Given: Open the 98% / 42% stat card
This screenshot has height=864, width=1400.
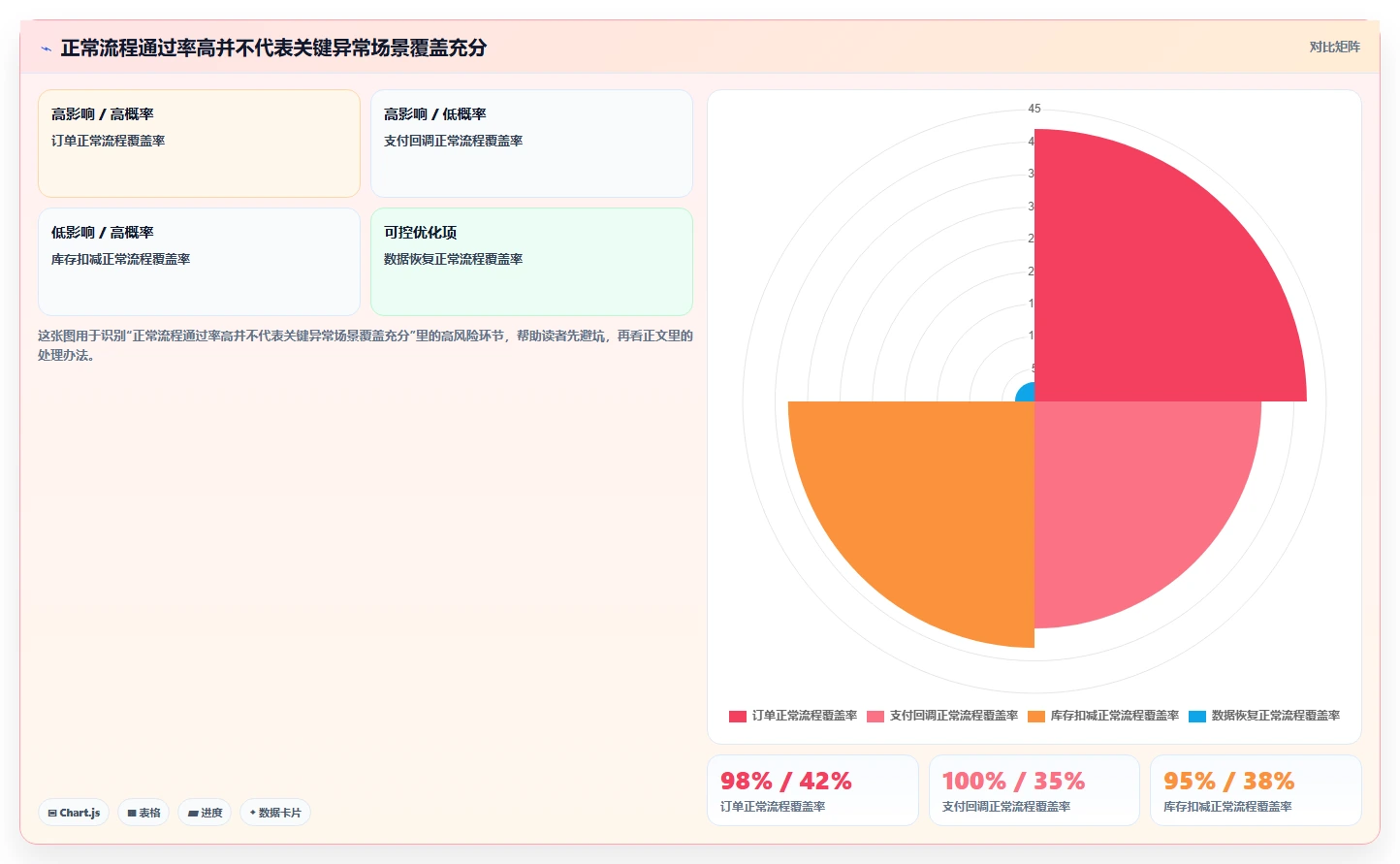Looking at the screenshot, I should point(812,790).
